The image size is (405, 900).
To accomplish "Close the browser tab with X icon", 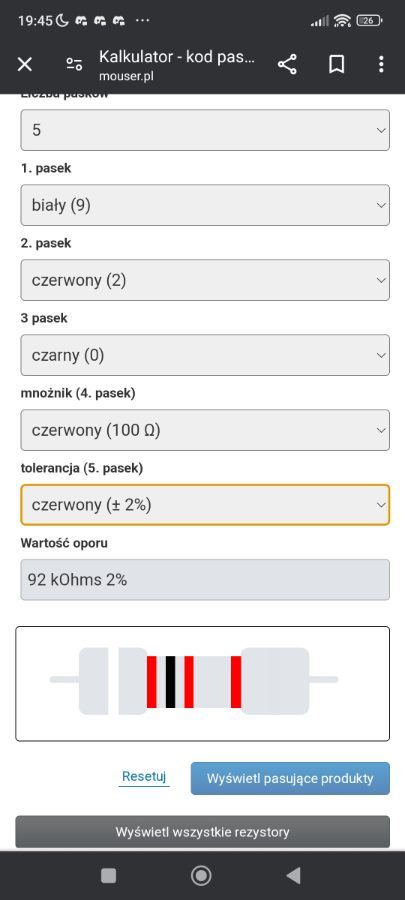I will pyautogui.click(x=25, y=64).
